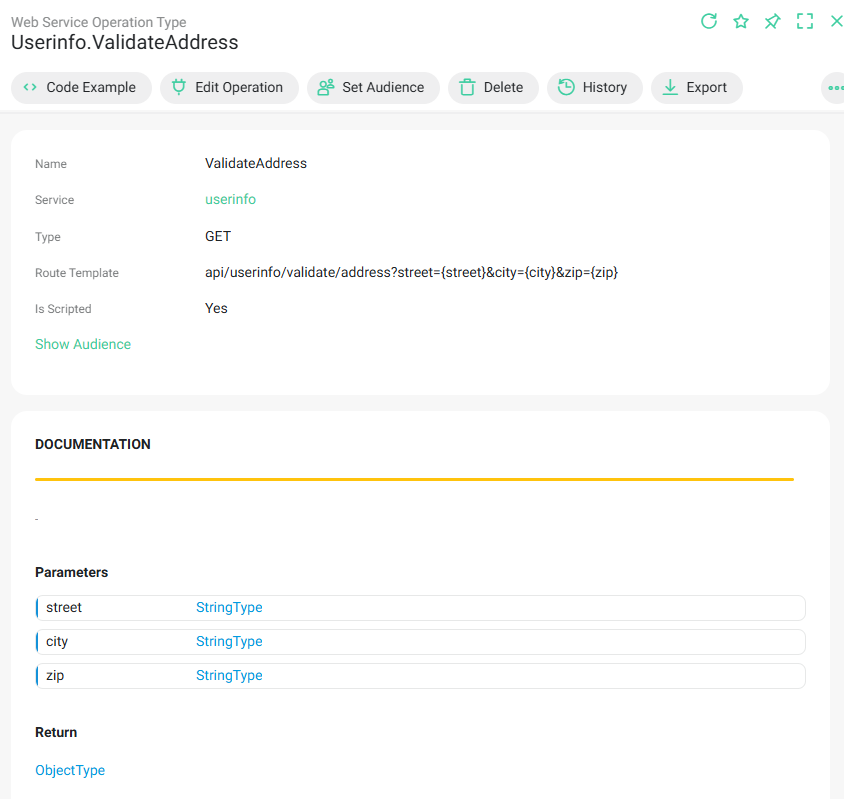The image size is (844, 799).
Task: Open the Code Example view
Action: 81,88
